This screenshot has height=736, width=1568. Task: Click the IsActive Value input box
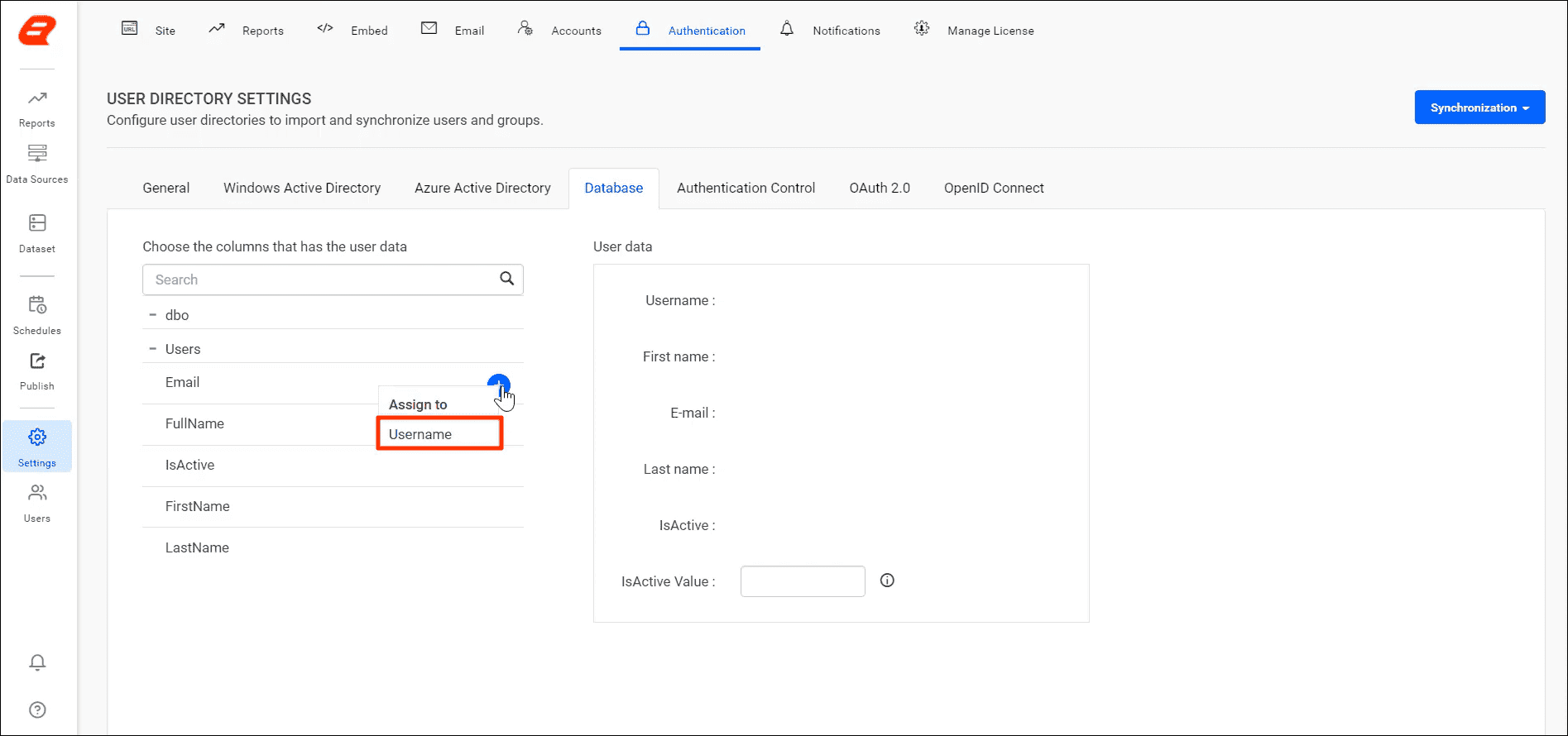803,581
